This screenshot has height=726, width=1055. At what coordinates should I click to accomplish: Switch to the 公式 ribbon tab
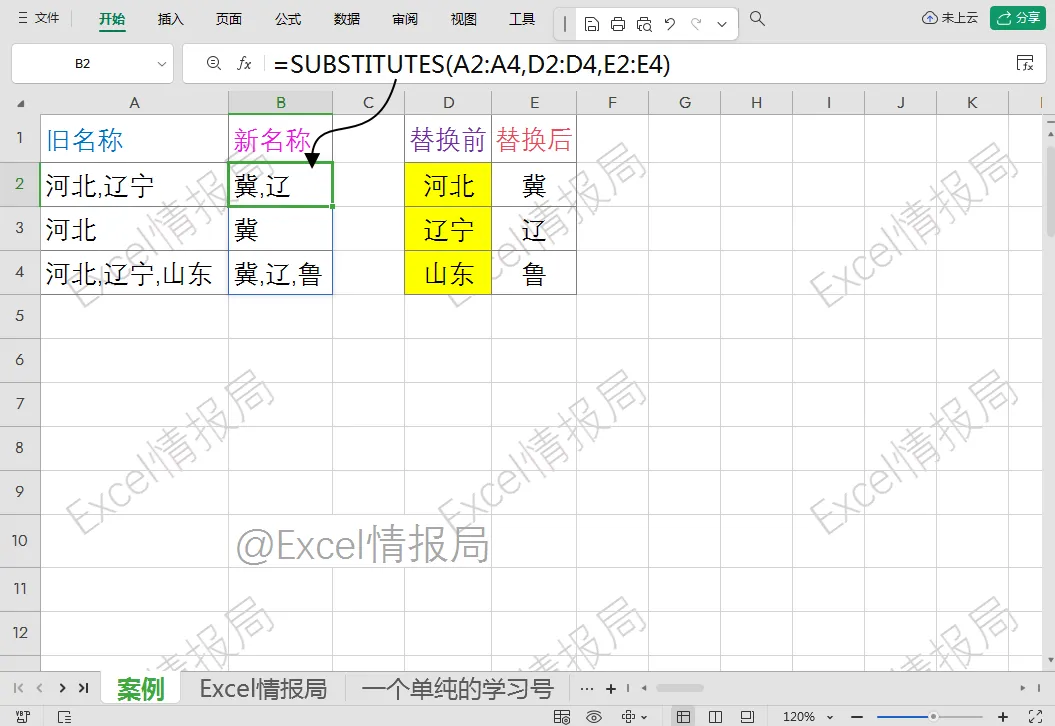click(288, 19)
